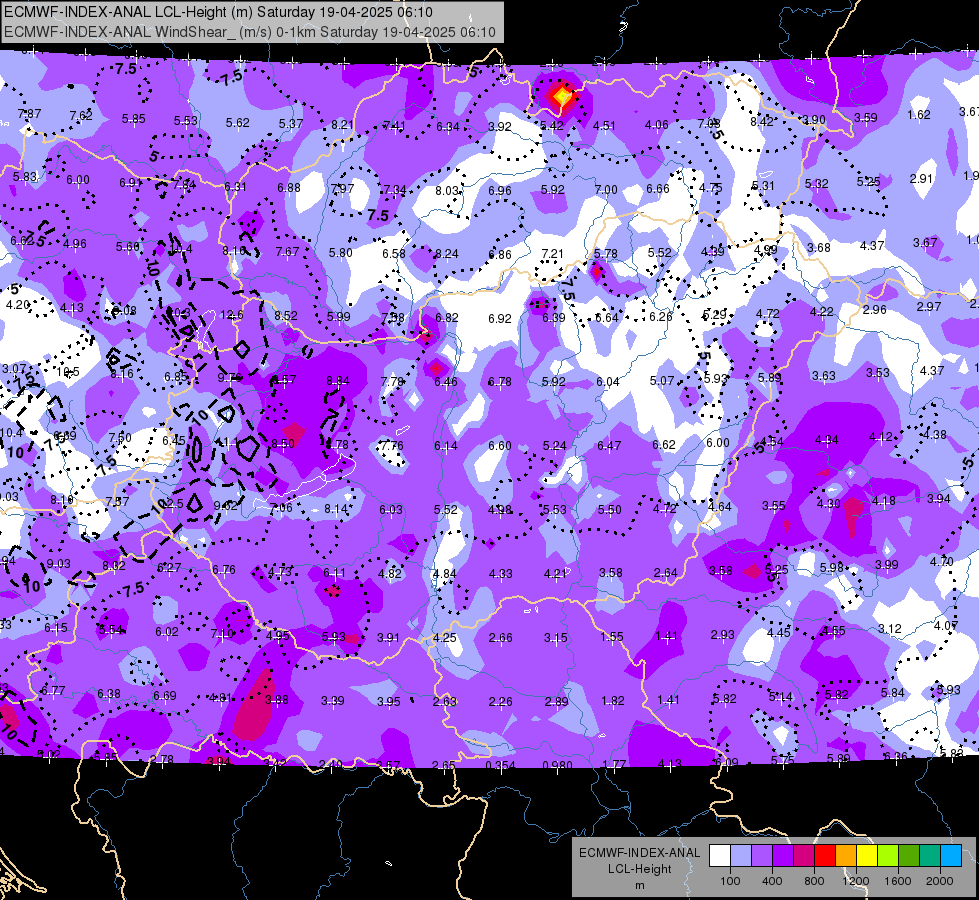Click the wind shear value 6.66
Screen dimensions: 979x900
[657, 189]
